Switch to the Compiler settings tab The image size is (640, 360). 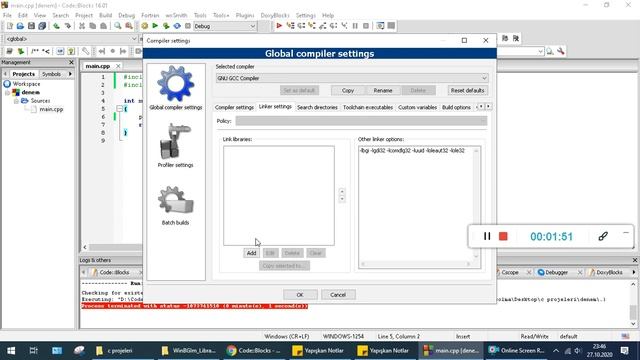click(x=234, y=107)
